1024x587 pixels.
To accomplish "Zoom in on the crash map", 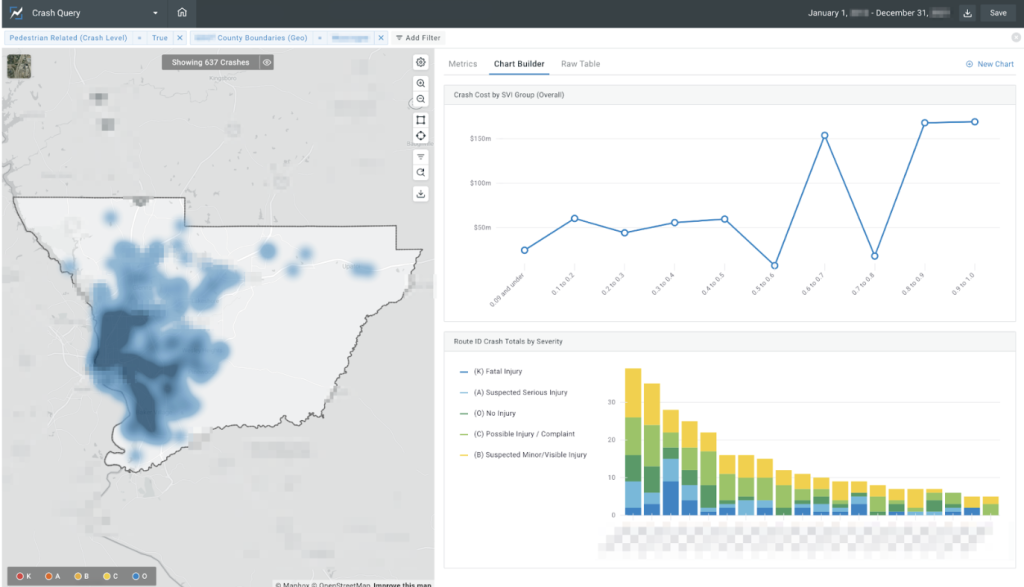I will point(421,84).
